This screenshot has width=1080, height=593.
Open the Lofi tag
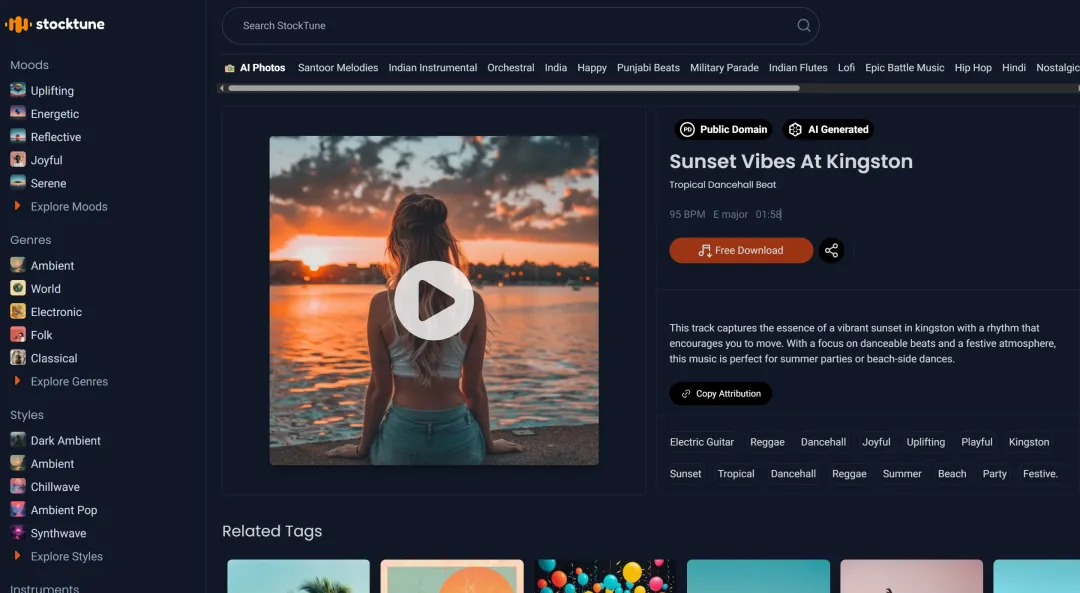[x=846, y=67]
